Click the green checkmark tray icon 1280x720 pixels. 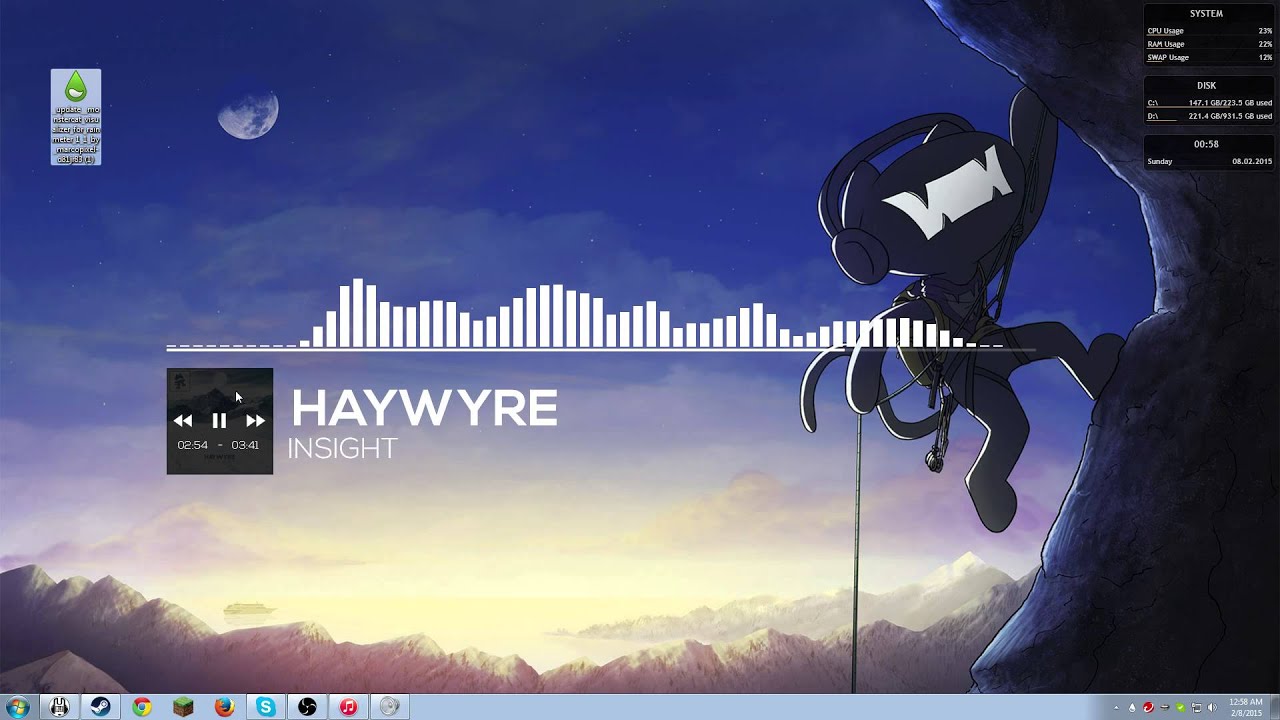coord(1180,708)
